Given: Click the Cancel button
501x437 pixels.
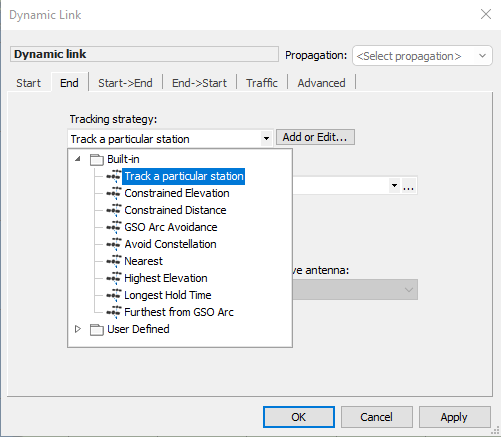Looking at the screenshot, I should [377, 417].
